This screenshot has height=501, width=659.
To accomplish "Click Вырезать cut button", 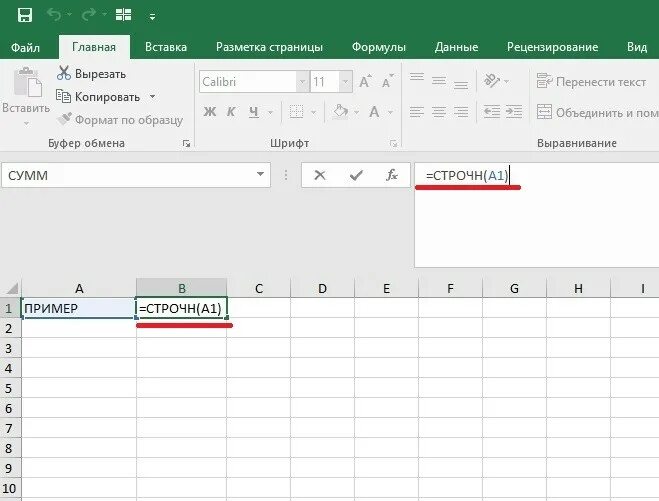I will coord(91,74).
